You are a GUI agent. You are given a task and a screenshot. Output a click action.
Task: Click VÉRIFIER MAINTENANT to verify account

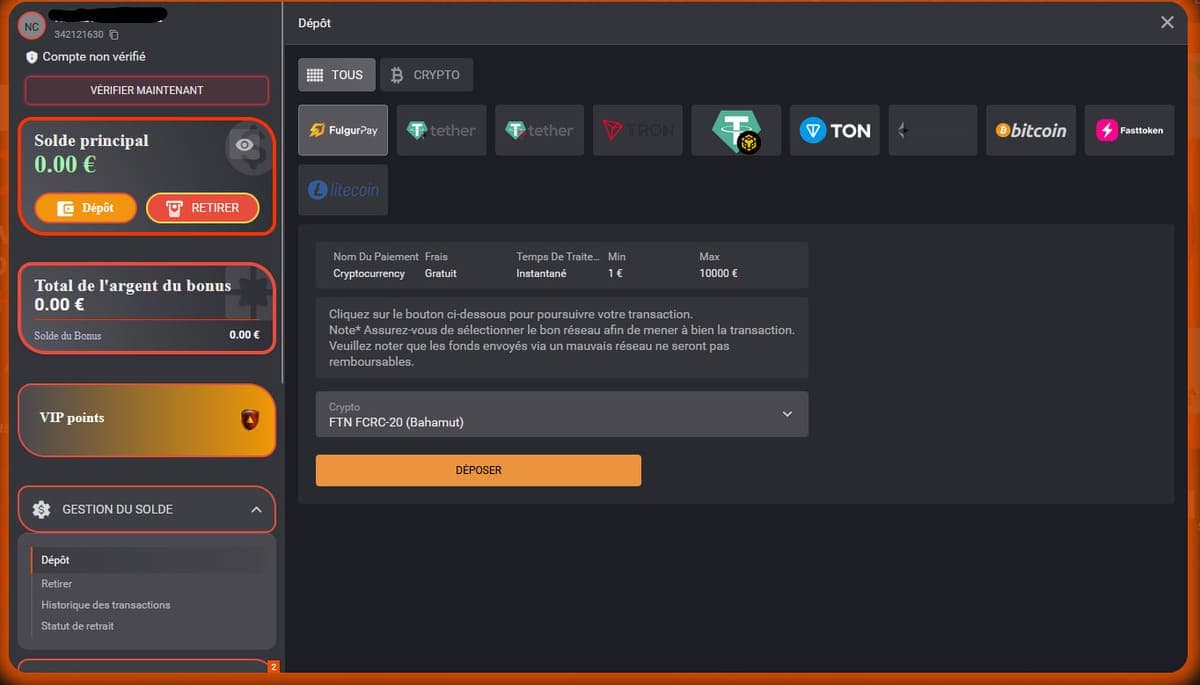click(x=147, y=90)
